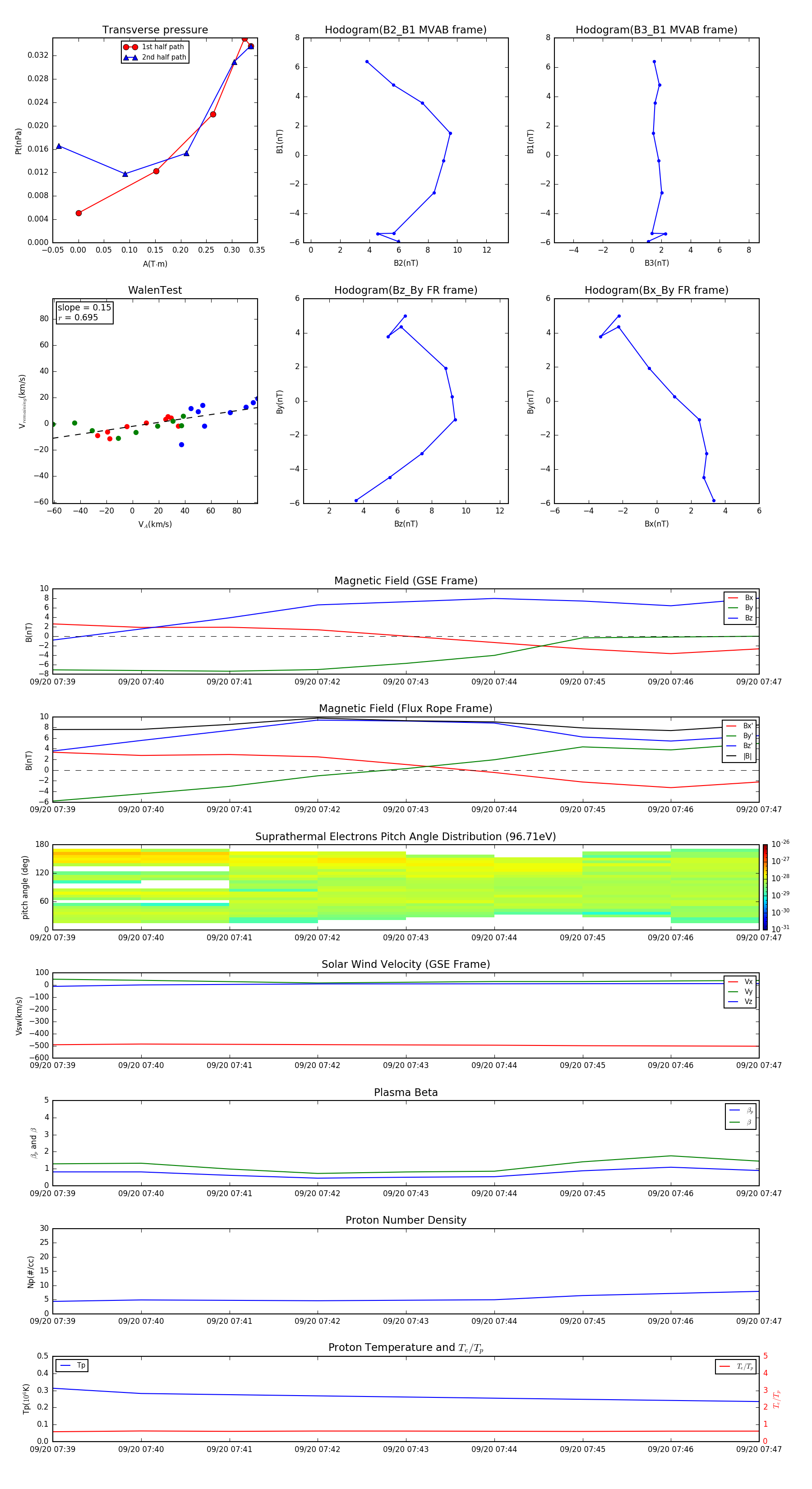Click the red Vx line in Solar Wind plot
812x1489 pixels.
pos(406,1045)
